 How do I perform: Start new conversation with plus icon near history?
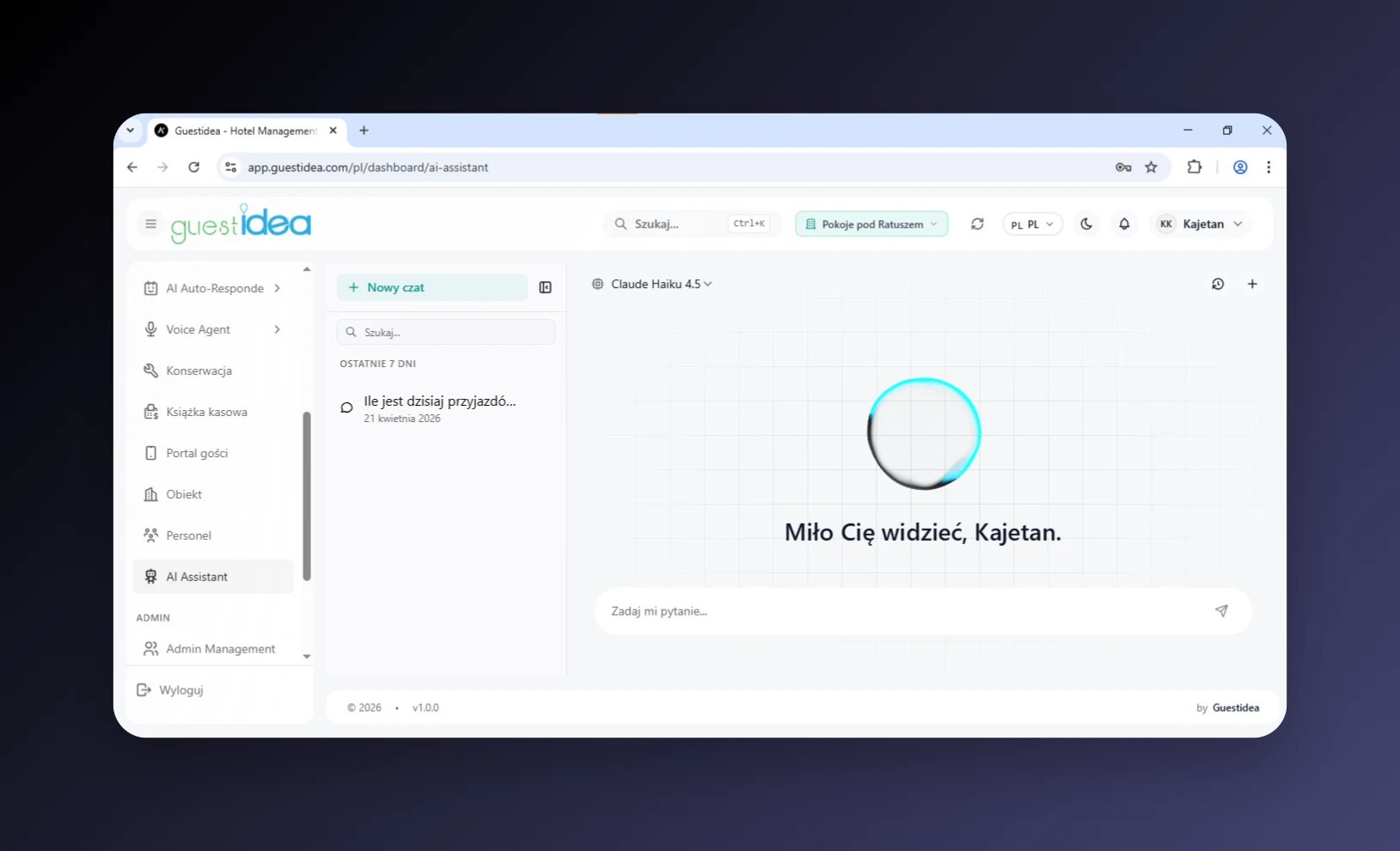click(1252, 285)
